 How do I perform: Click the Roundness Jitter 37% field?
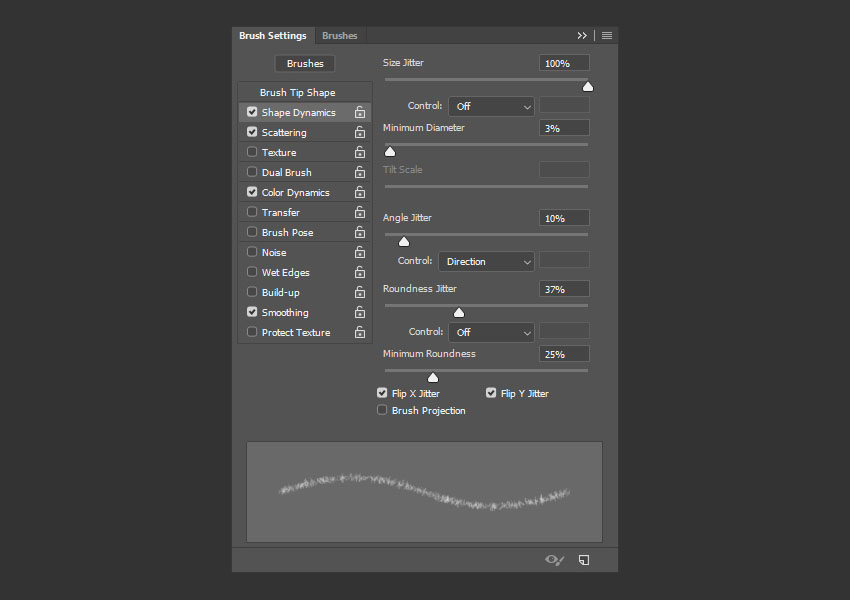coord(564,289)
